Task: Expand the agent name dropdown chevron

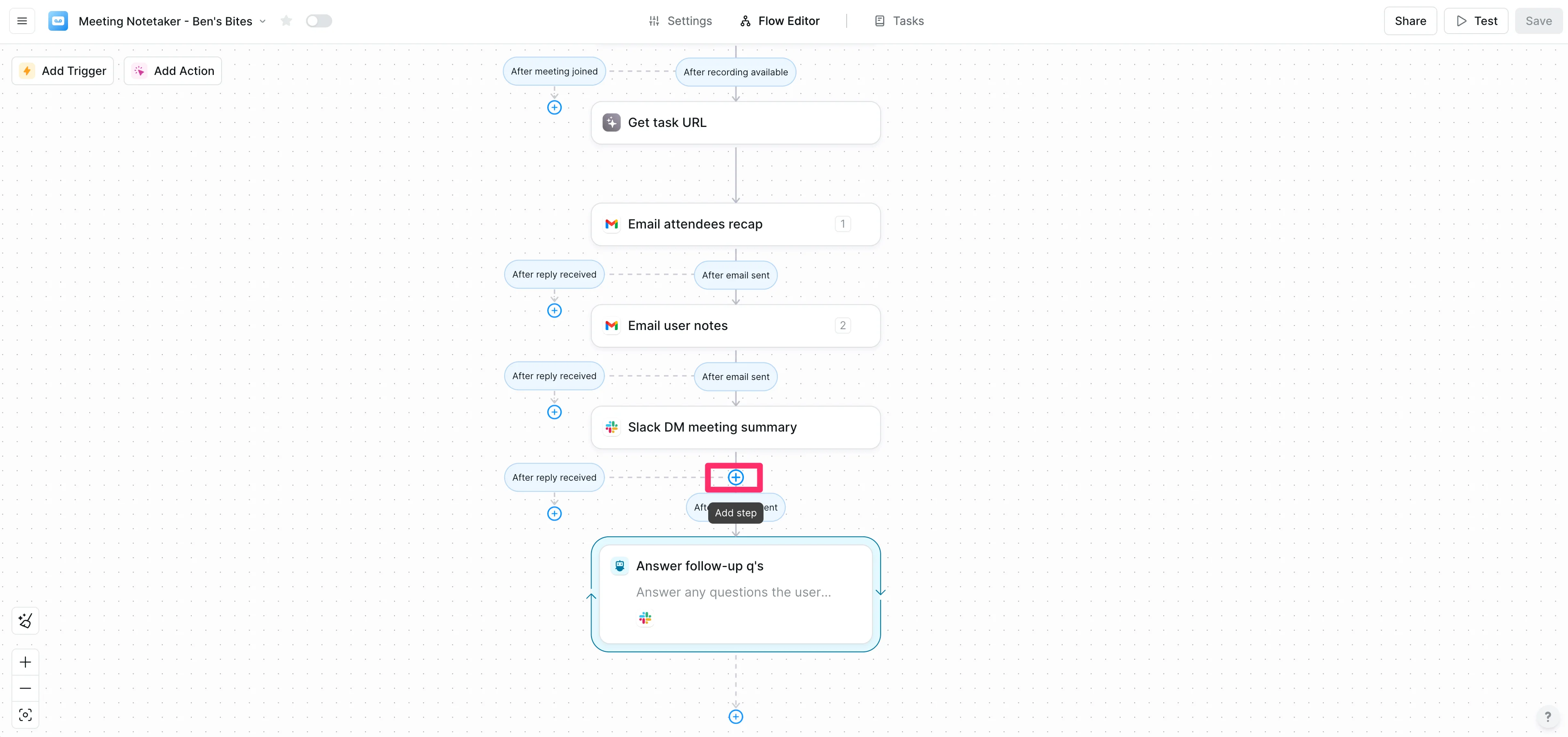Action: (x=263, y=21)
